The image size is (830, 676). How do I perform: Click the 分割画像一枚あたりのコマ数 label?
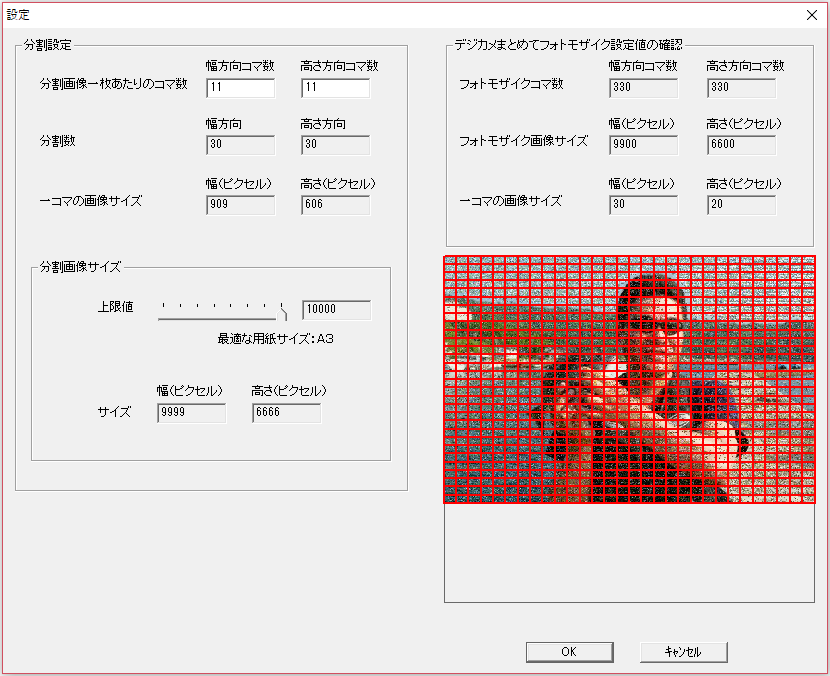[x=113, y=84]
